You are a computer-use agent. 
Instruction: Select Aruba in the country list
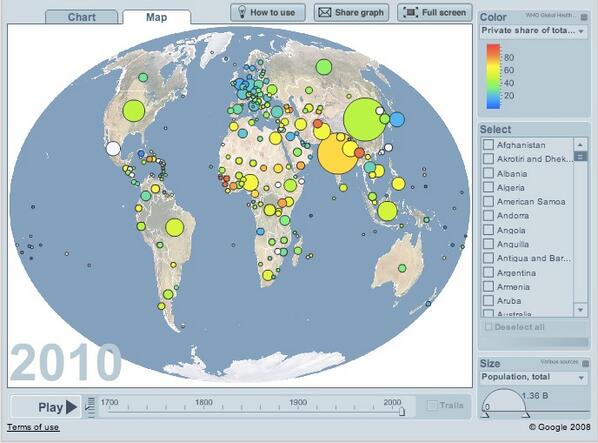pos(509,301)
